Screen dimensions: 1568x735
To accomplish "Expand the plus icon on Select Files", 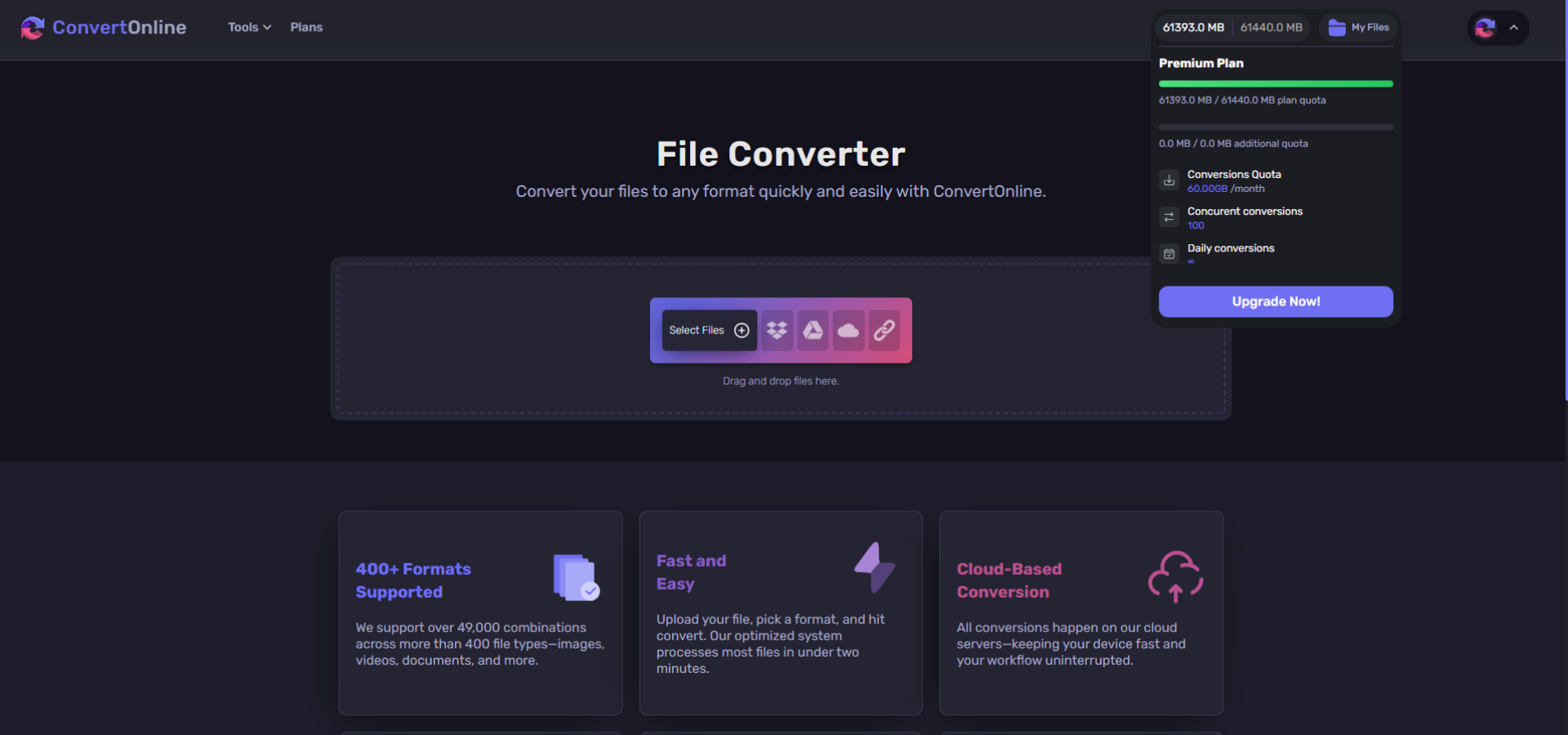I will (x=741, y=330).
